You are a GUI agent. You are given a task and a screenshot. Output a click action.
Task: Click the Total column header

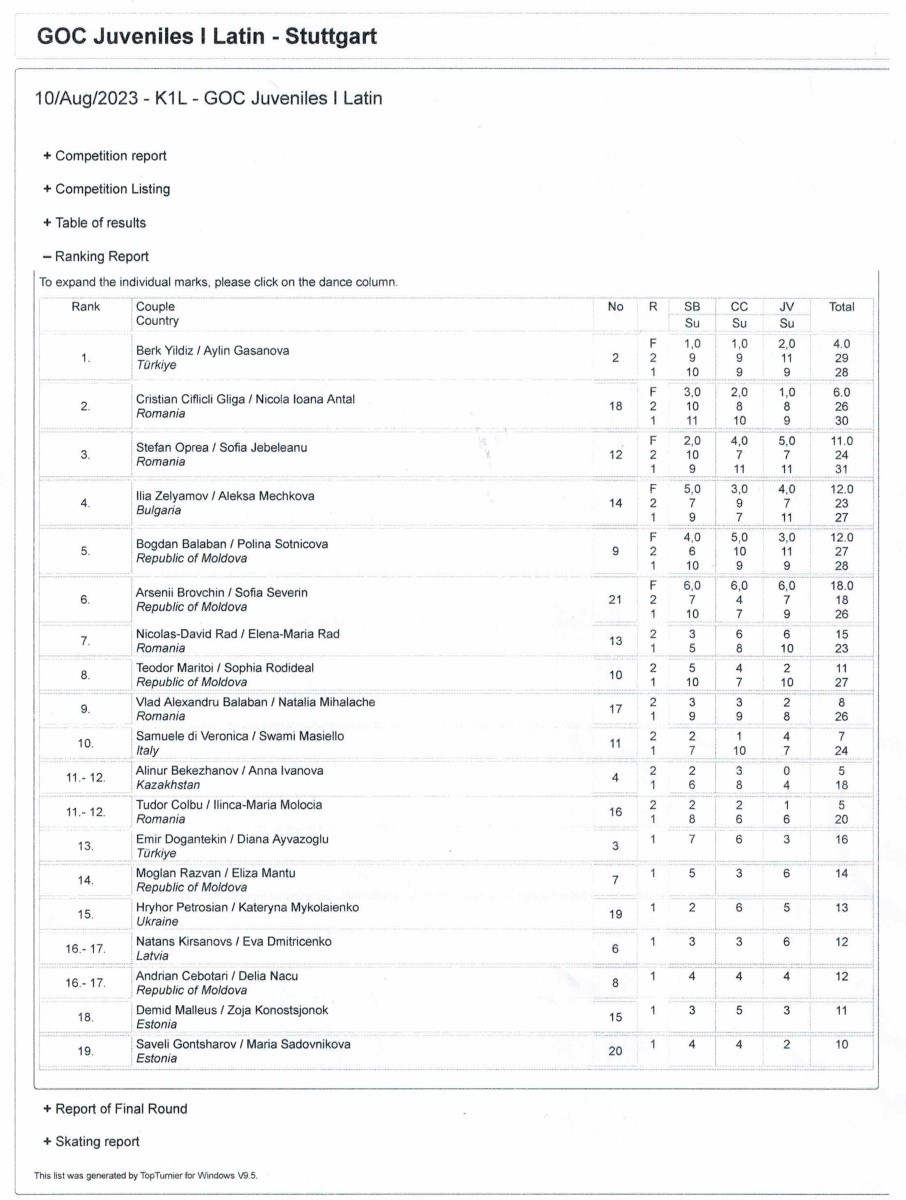842,307
